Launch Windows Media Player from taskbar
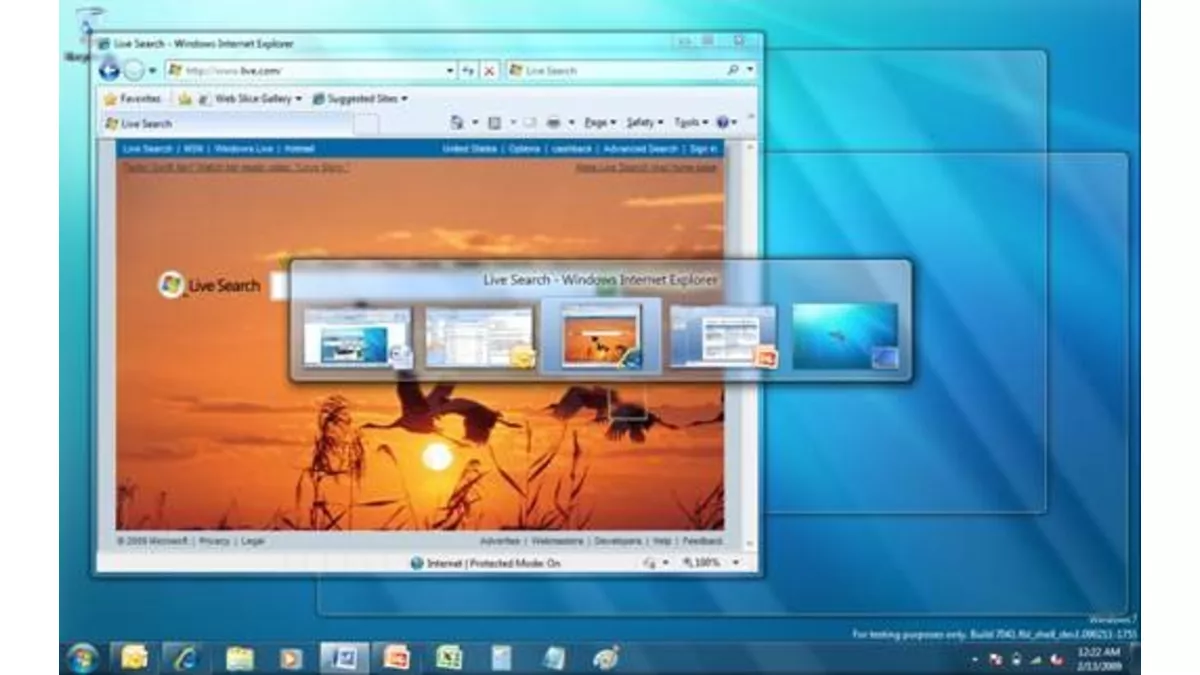 (x=290, y=657)
